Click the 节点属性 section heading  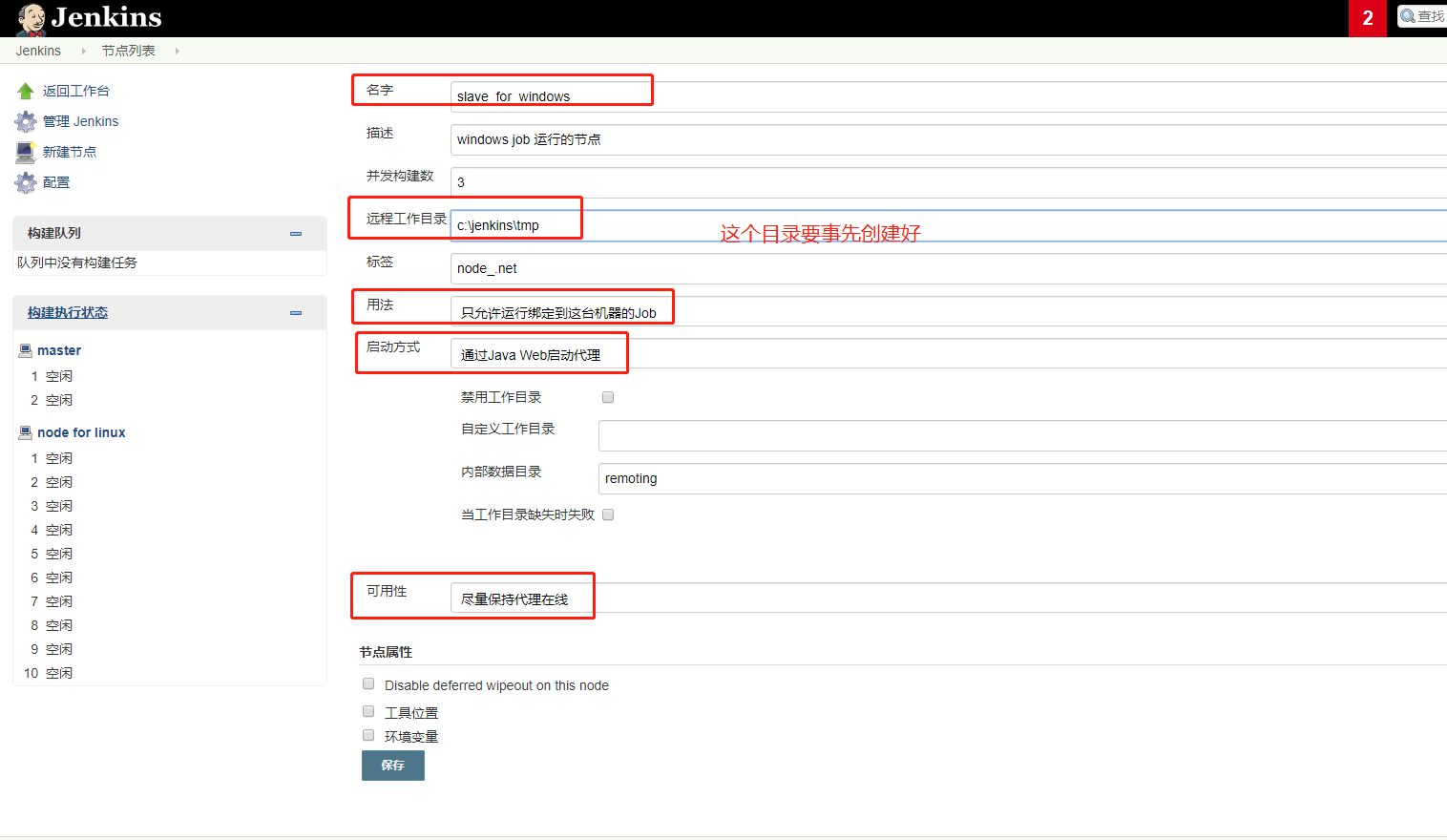point(386,652)
